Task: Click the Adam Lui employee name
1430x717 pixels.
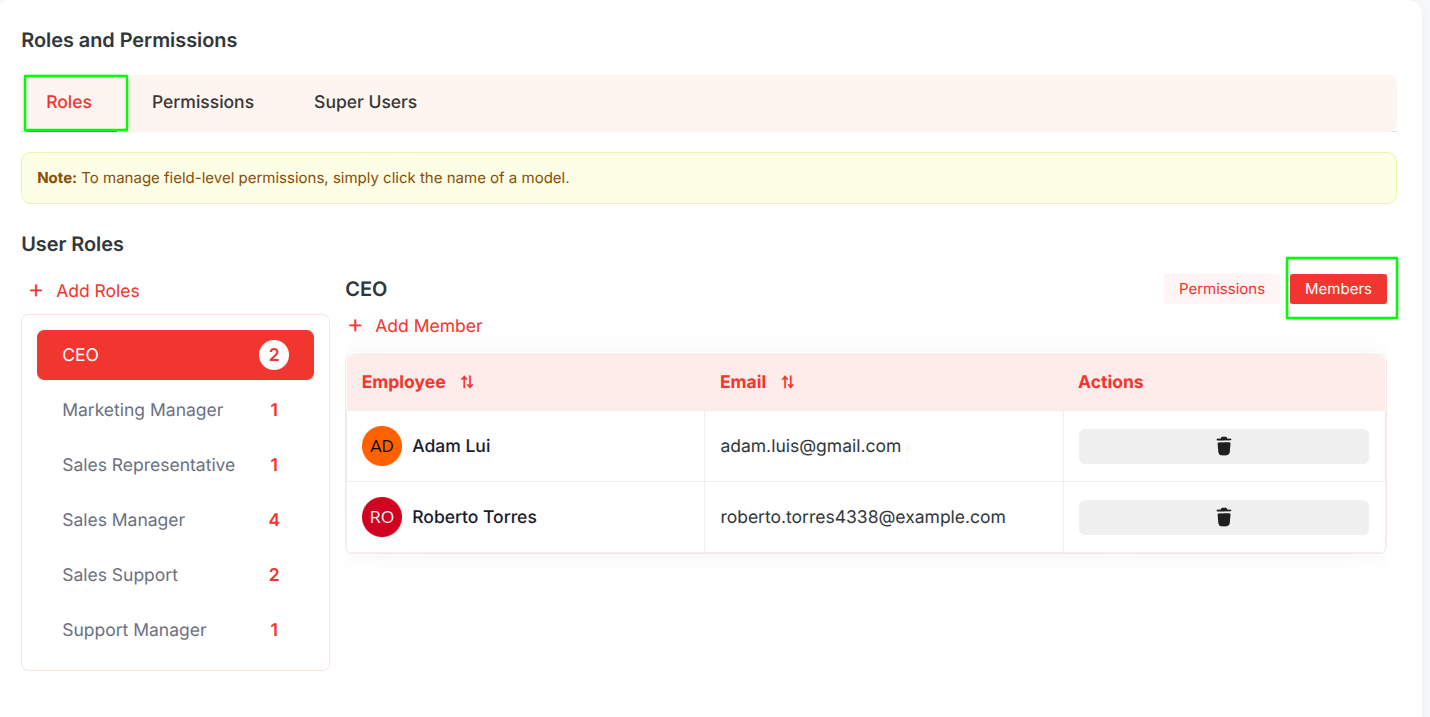Action: pyautogui.click(x=451, y=446)
